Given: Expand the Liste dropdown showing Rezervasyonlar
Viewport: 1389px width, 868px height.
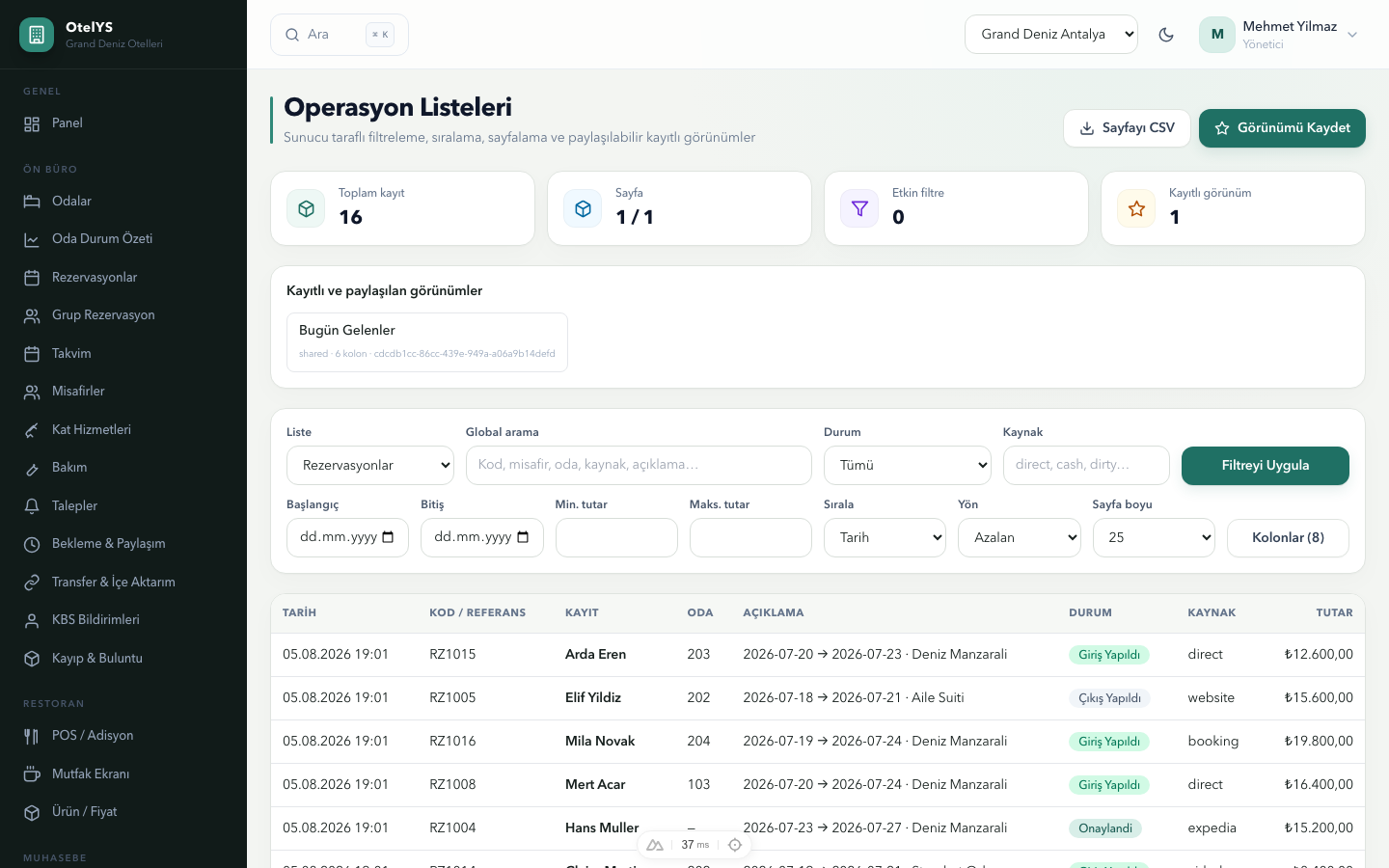Looking at the screenshot, I should (370, 466).
